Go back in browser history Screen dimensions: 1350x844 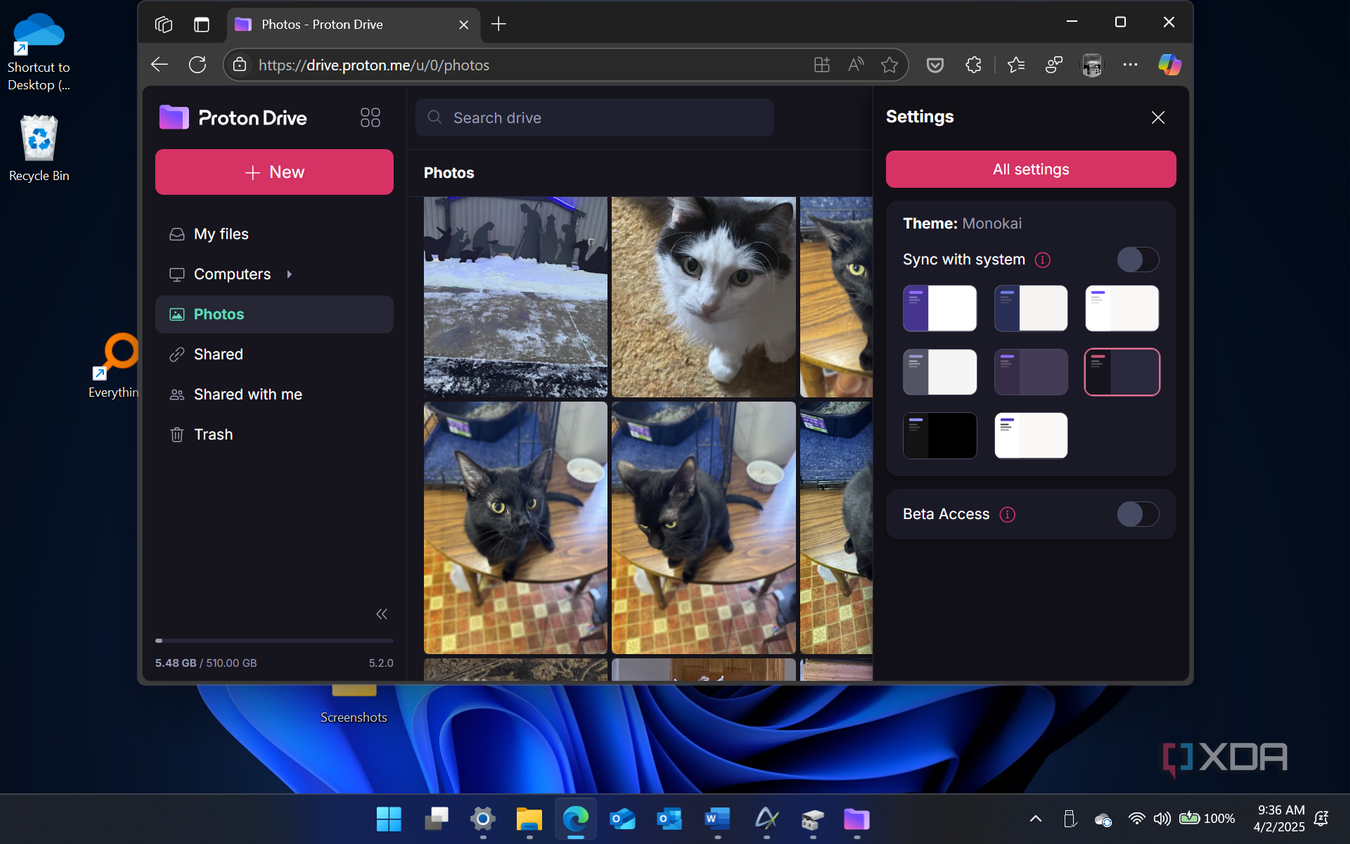coord(160,65)
